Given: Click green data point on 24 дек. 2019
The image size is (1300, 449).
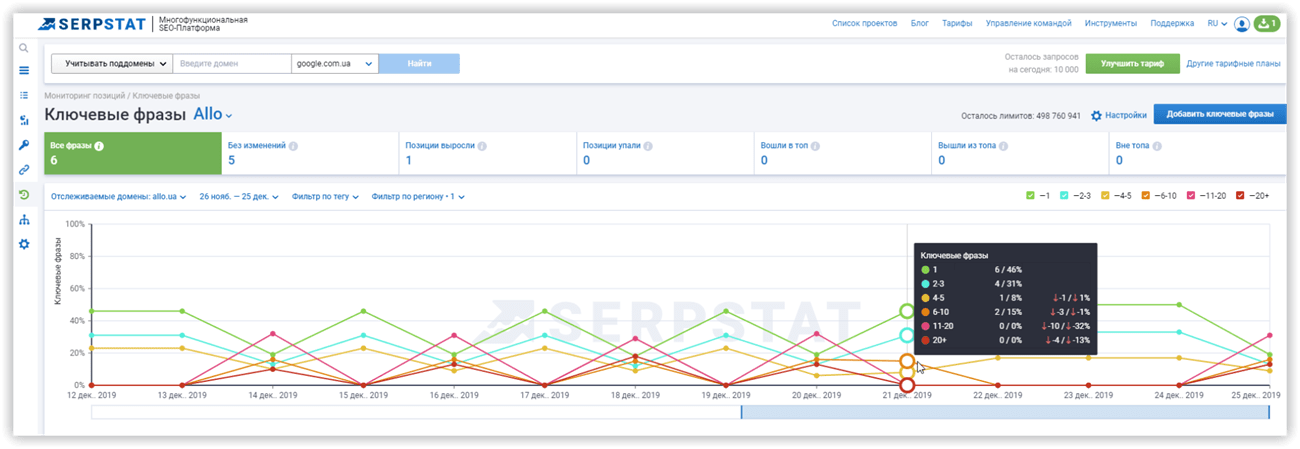Looking at the screenshot, I should click(x=1179, y=304).
